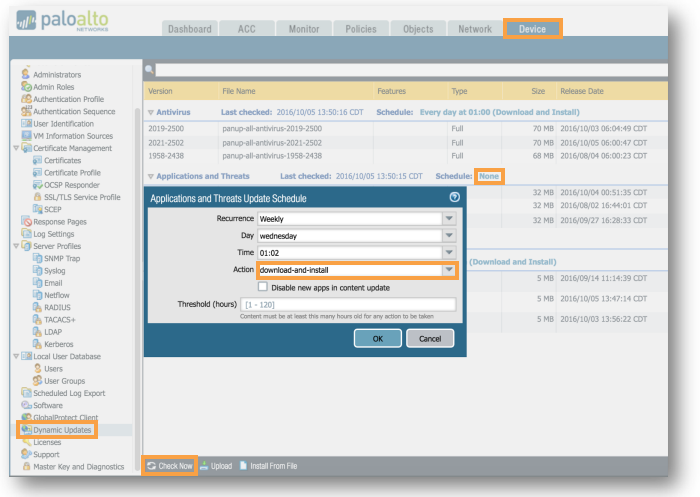The height and width of the screenshot is (497, 700).
Task: Select Administrators in the left sidebar
Action: click(x=57, y=74)
